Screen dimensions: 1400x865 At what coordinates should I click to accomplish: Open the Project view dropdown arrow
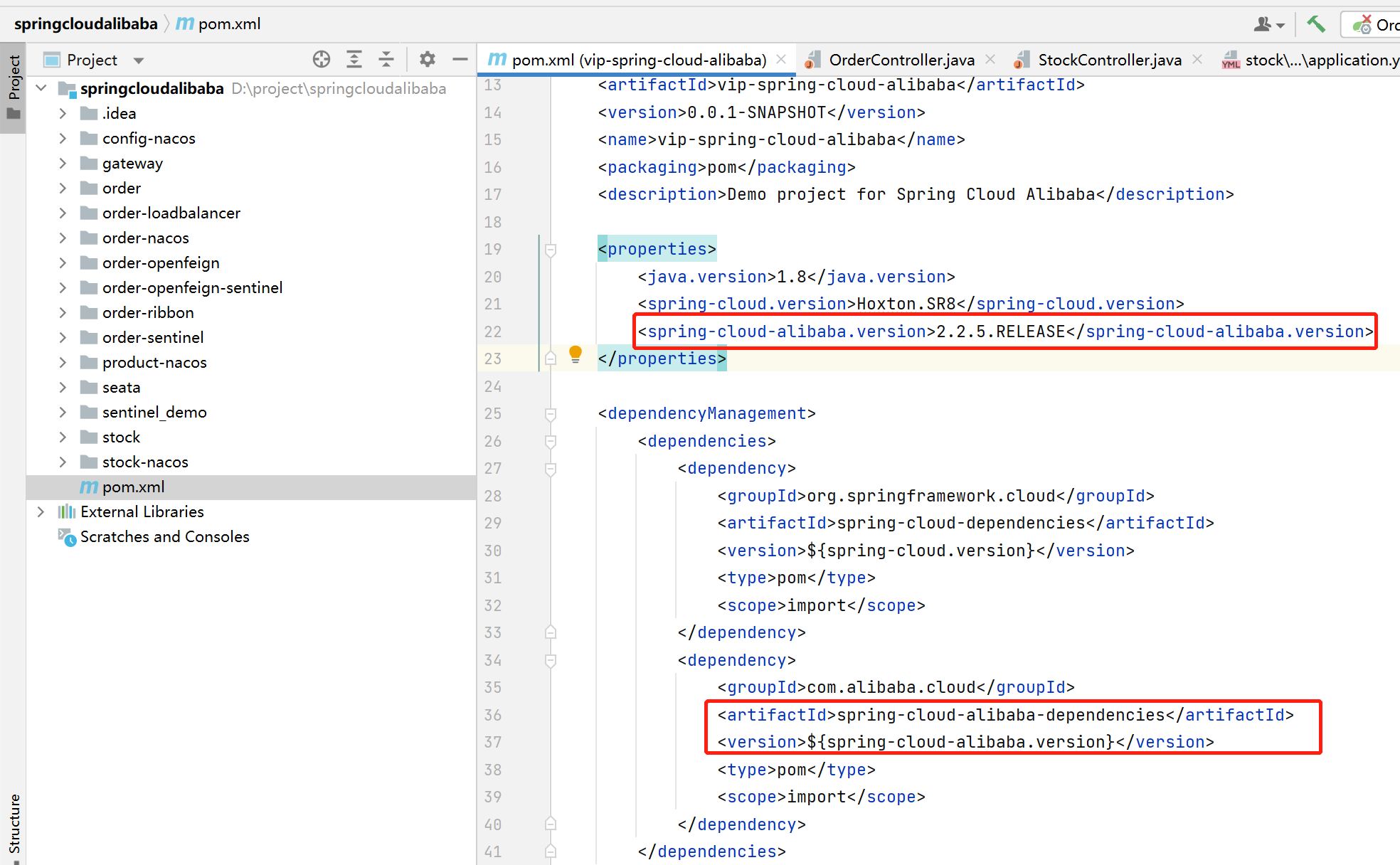pos(139,60)
